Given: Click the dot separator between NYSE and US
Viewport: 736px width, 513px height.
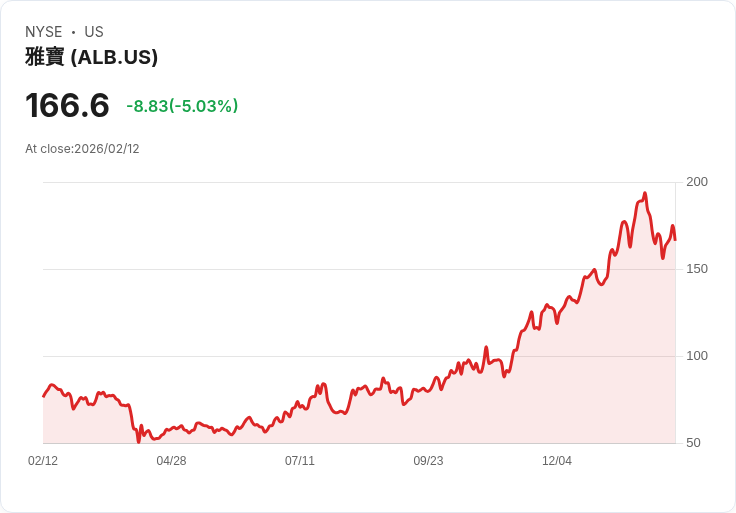Looking at the screenshot, I should click(73, 32).
